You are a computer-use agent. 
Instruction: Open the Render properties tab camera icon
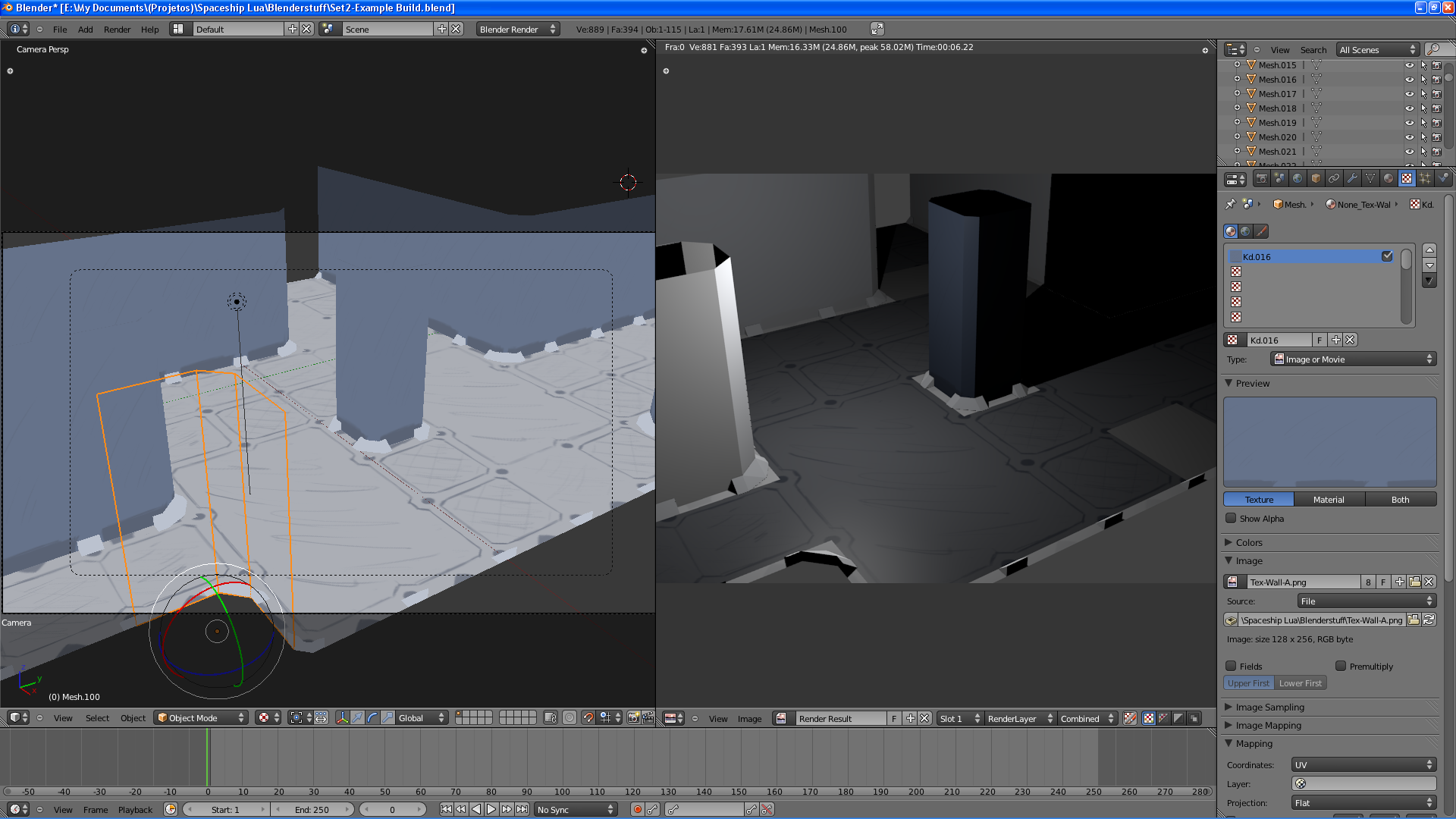(1261, 179)
